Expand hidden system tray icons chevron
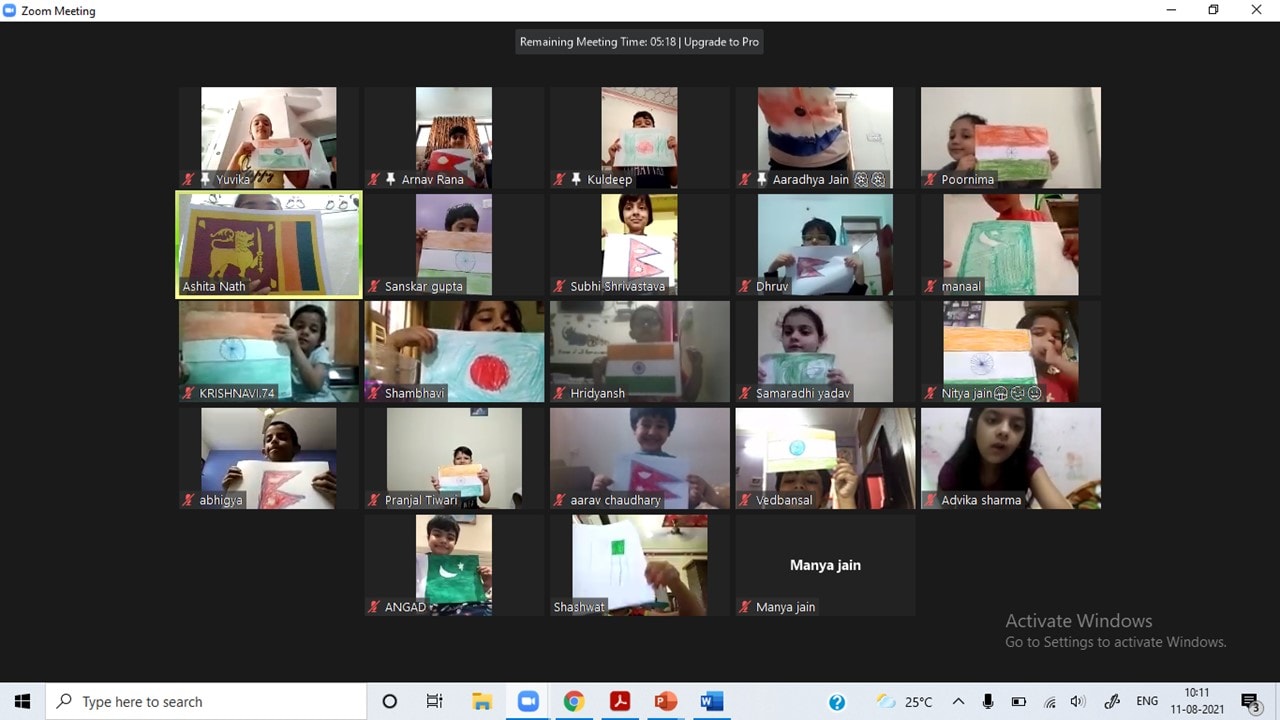Viewport: 1280px width, 720px height. click(x=958, y=702)
